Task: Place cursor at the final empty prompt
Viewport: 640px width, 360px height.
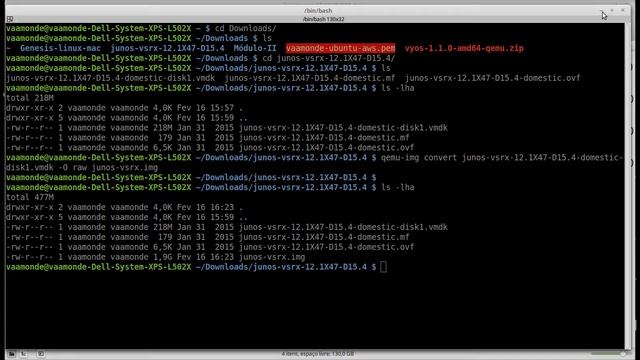Action: click(383, 267)
